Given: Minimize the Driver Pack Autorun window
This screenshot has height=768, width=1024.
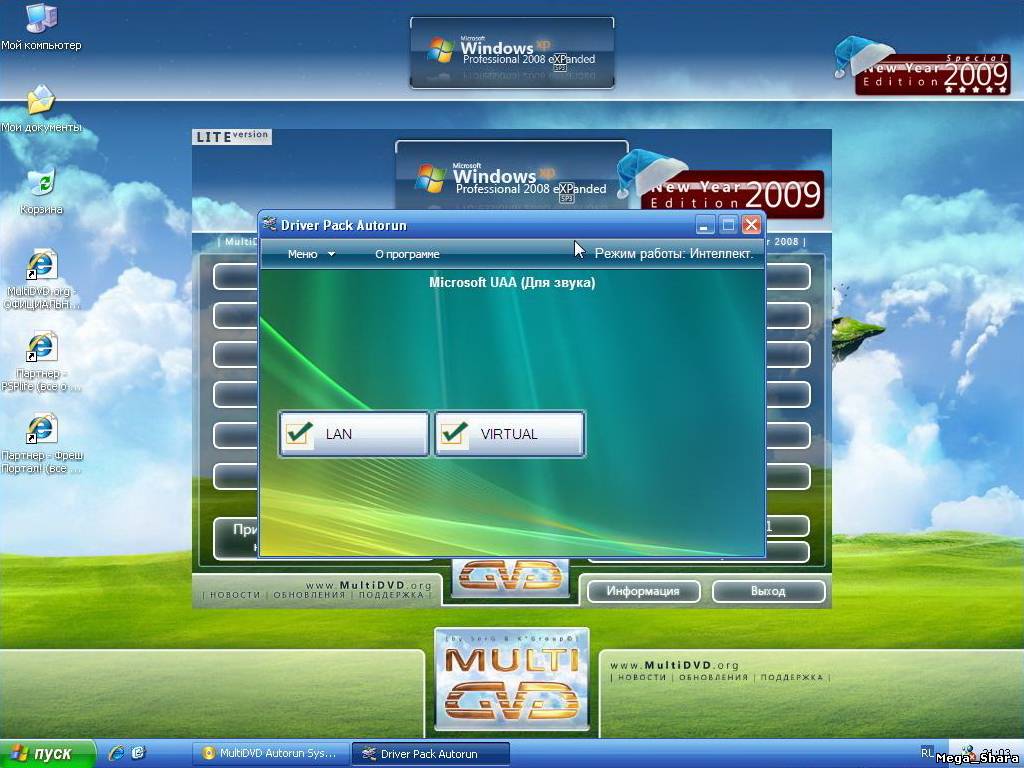Looking at the screenshot, I should pos(704,225).
